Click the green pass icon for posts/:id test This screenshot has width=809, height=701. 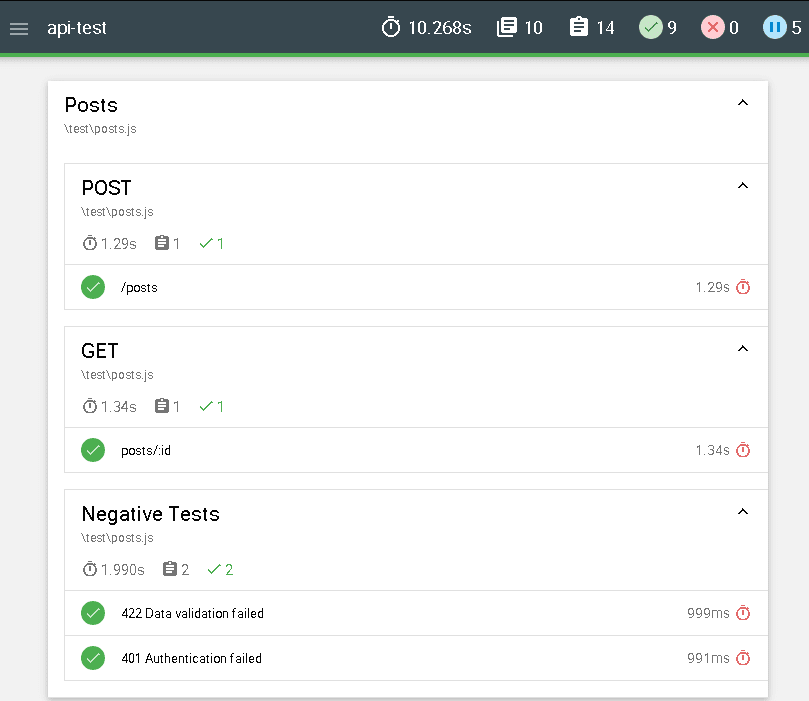[93, 450]
